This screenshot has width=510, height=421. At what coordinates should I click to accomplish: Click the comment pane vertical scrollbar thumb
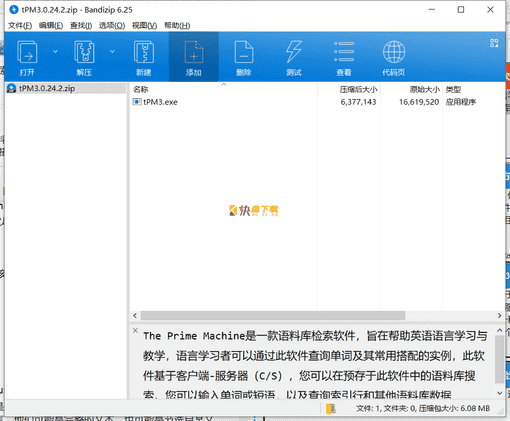point(499,359)
